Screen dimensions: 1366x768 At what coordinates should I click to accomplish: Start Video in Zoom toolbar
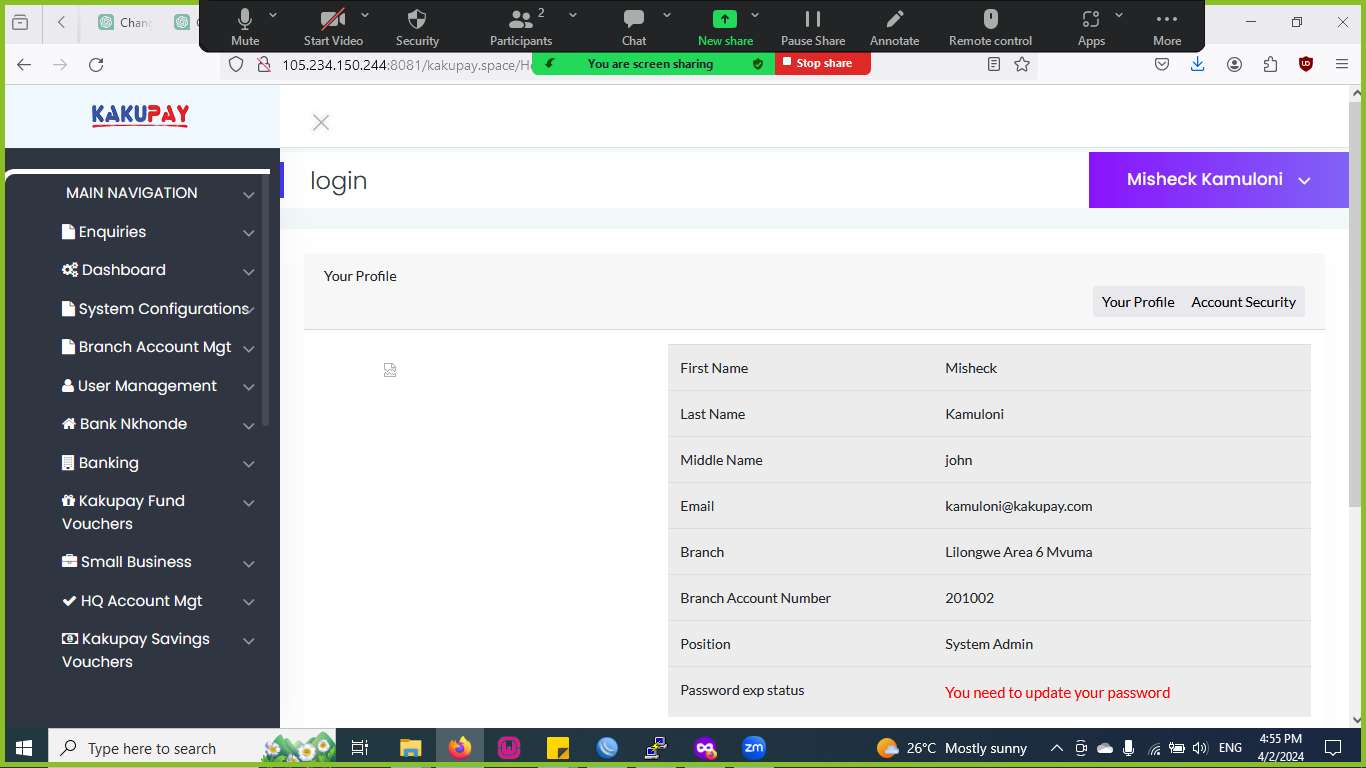[333, 27]
